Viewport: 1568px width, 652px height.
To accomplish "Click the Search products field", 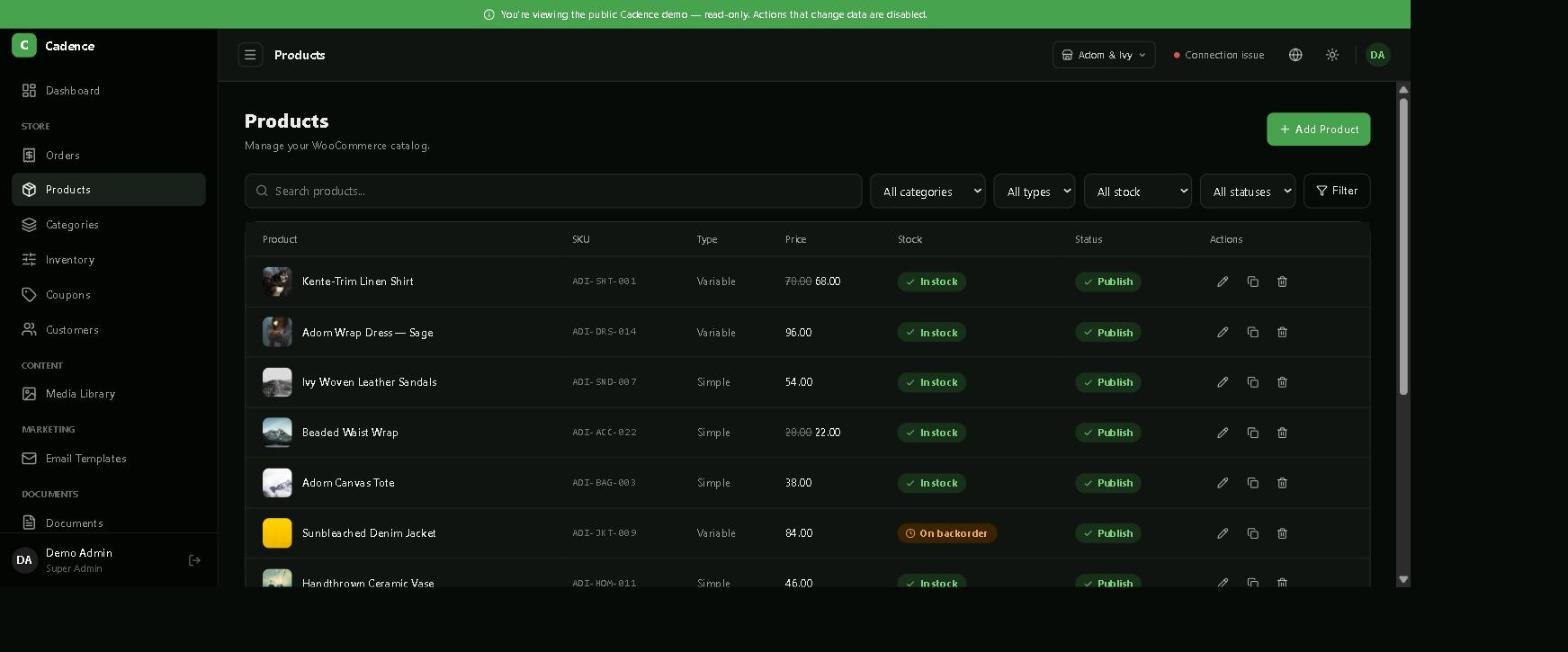I will point(553,191).
